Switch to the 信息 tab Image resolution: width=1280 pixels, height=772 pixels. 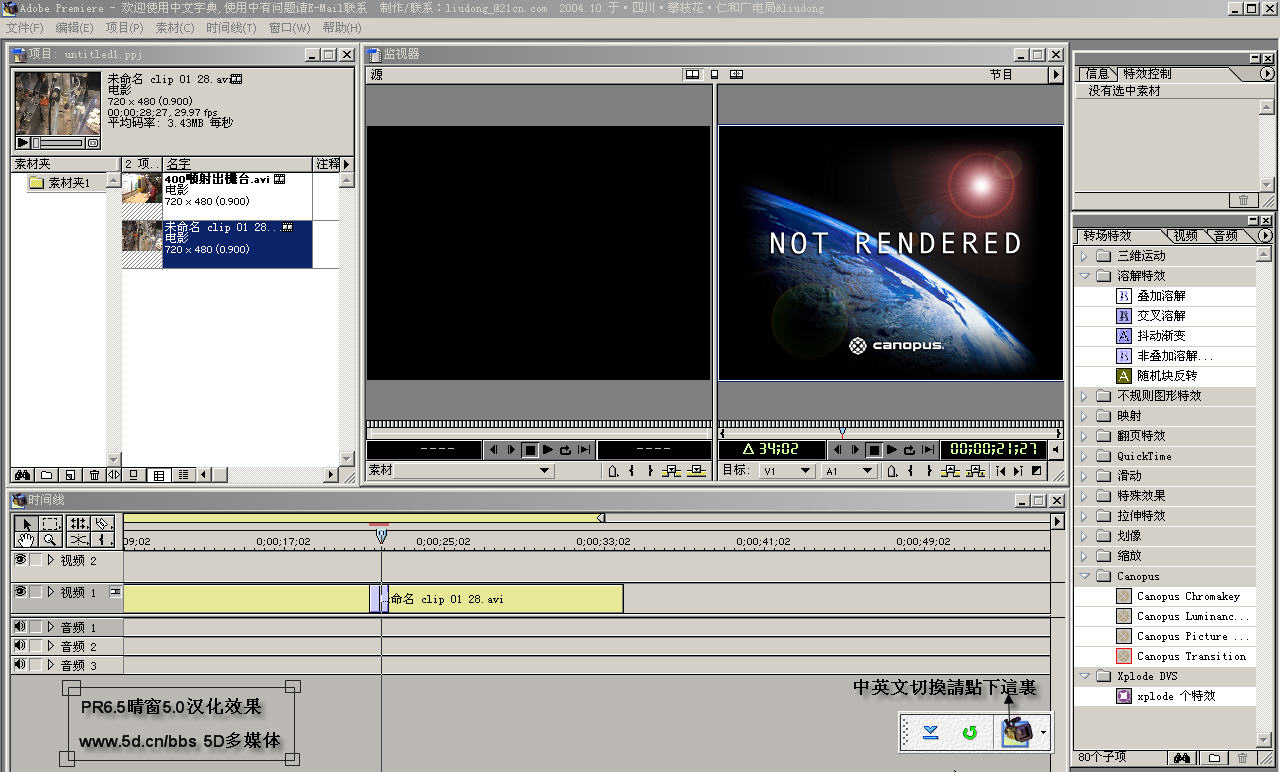(1097, 74)
